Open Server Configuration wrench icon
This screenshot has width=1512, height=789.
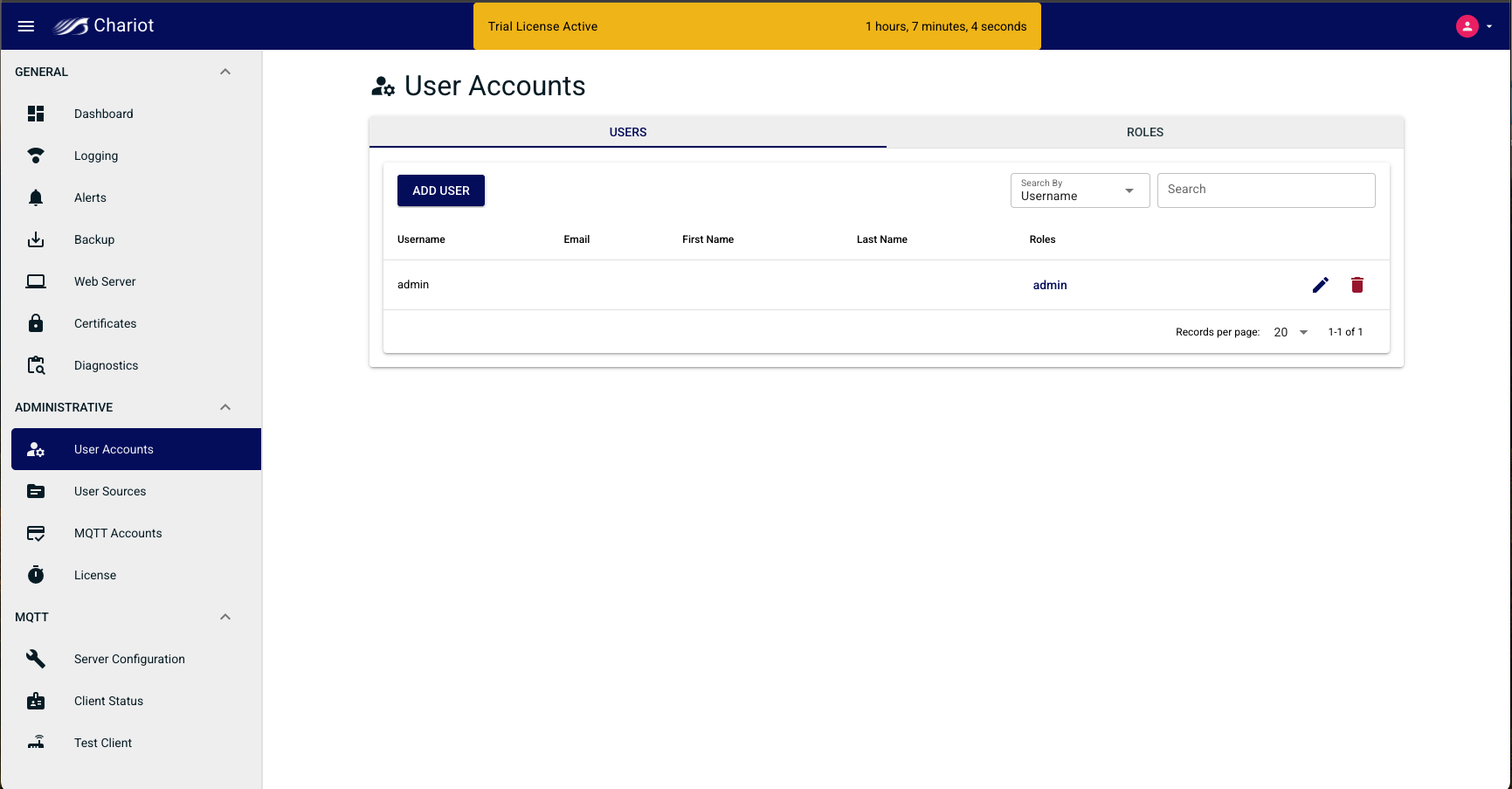coord(36,659)
